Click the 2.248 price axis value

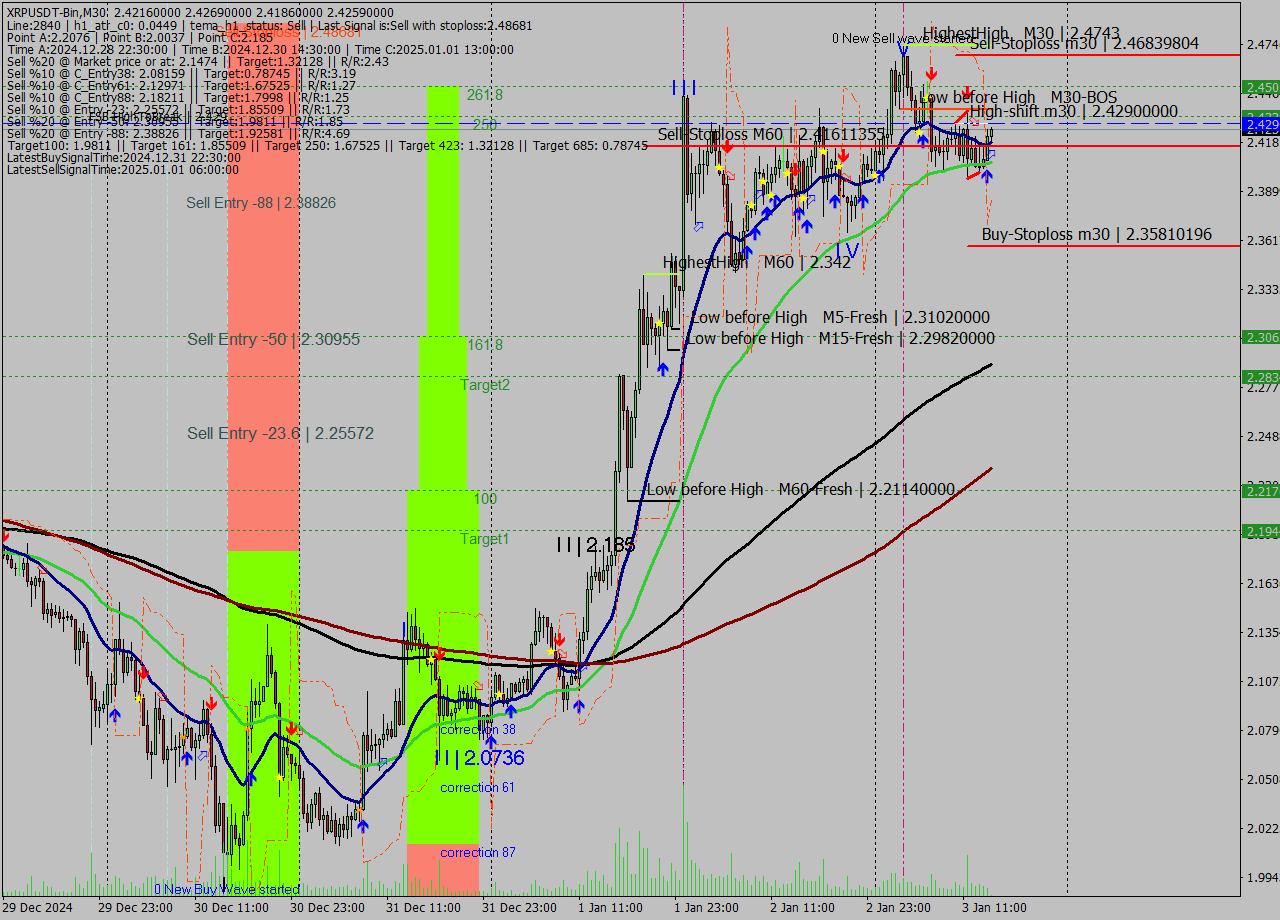click(1262, 437)
